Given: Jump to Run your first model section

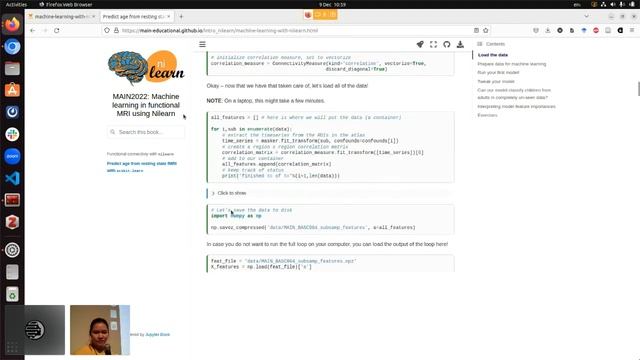Looking at the screenshot, I should [498, 72].
